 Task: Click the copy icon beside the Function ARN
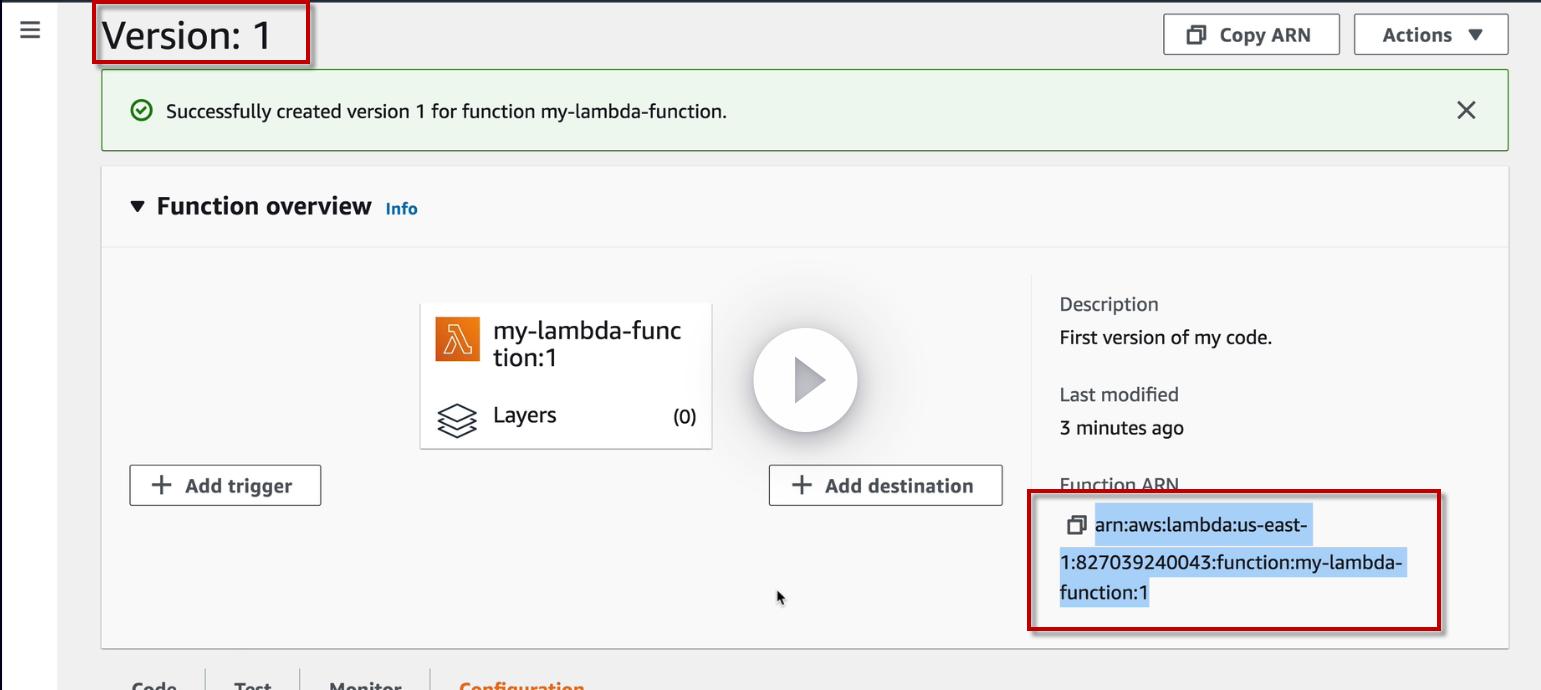(1076, 525)
